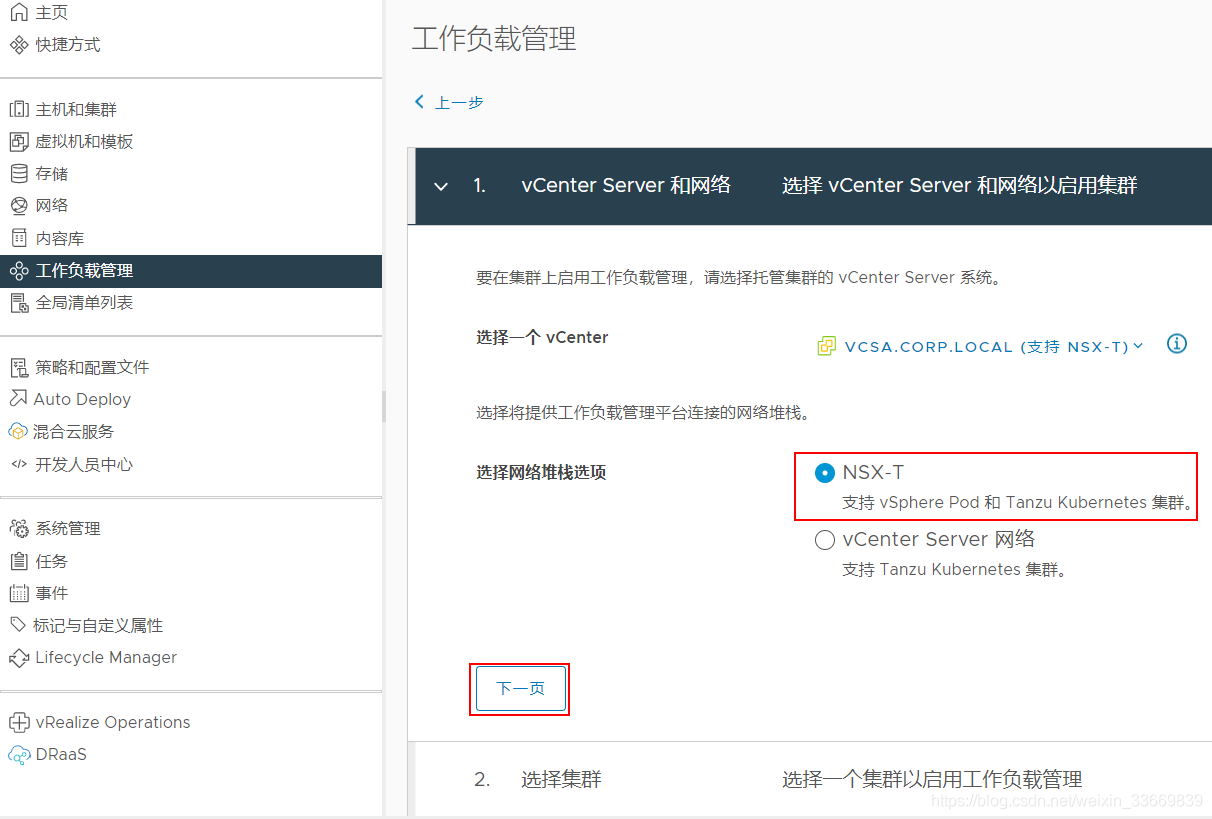Screen dimensions: 1212x819
Task: Click the 标记与自定义属性 tag icon
Action: pyautogui.click(x=18, y=625)
